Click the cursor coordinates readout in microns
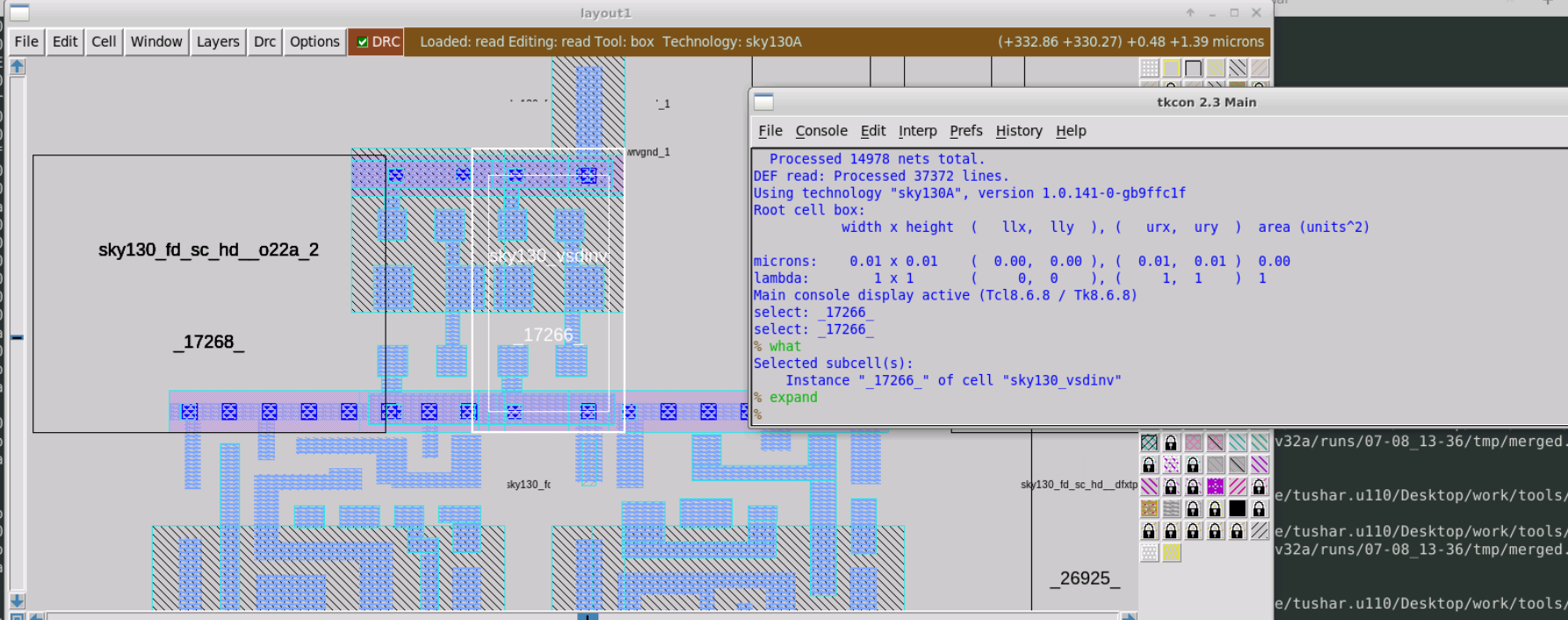This screenshot has height=620, width=1568. (x=1131, y=41)
